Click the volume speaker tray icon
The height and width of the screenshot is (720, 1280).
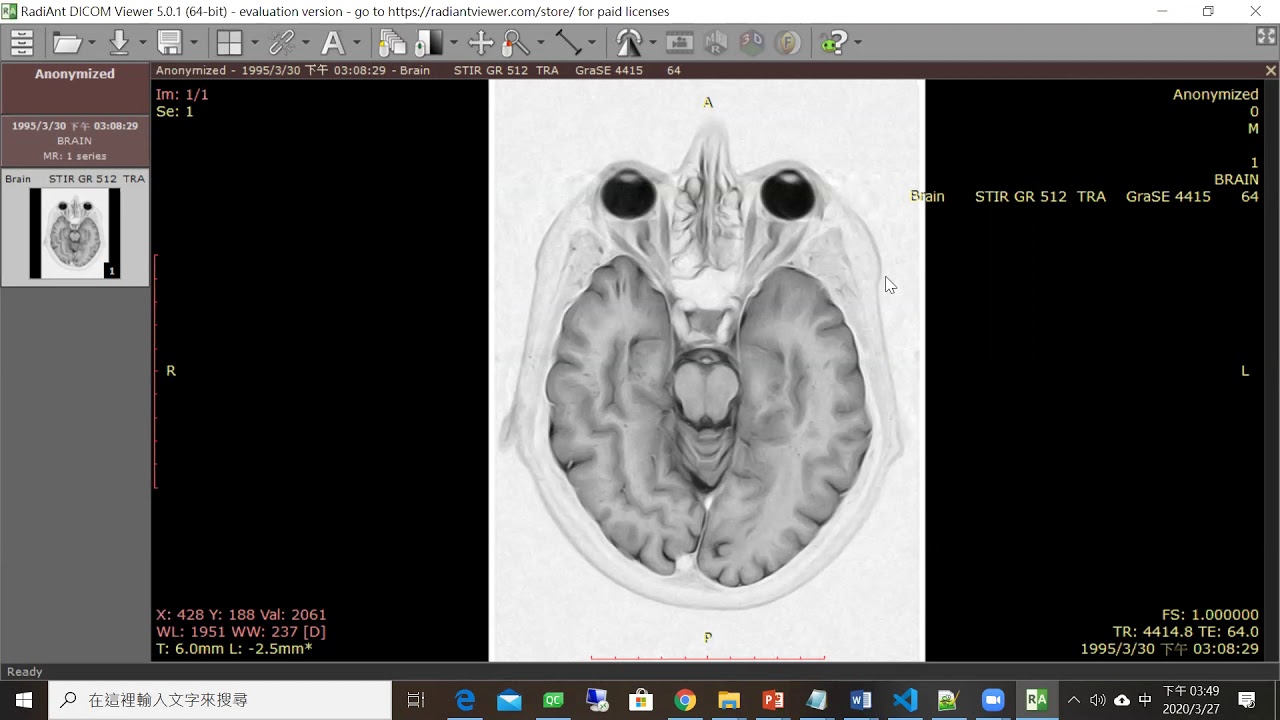tap(1098, 700)
